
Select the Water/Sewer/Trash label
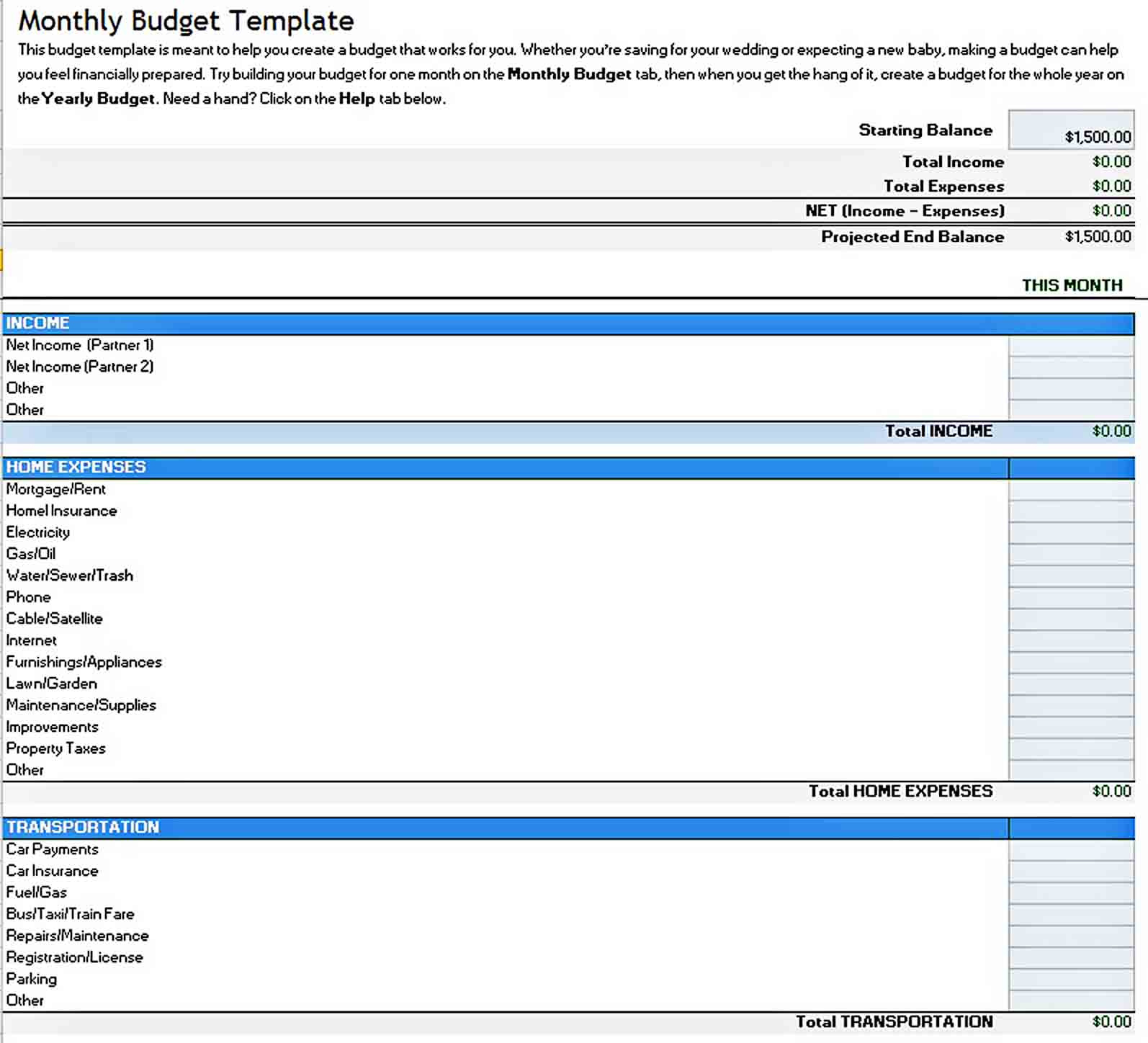click(70, 576)
